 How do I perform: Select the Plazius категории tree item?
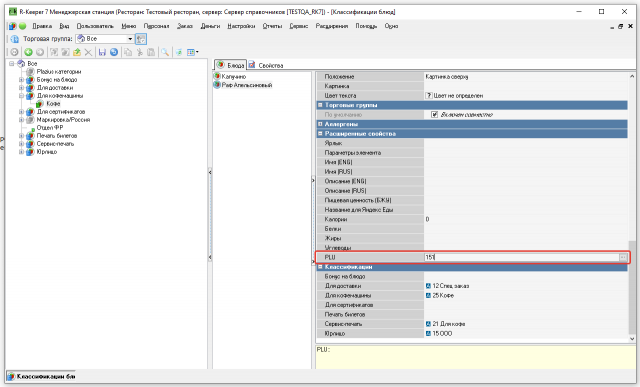pos(59,71)
